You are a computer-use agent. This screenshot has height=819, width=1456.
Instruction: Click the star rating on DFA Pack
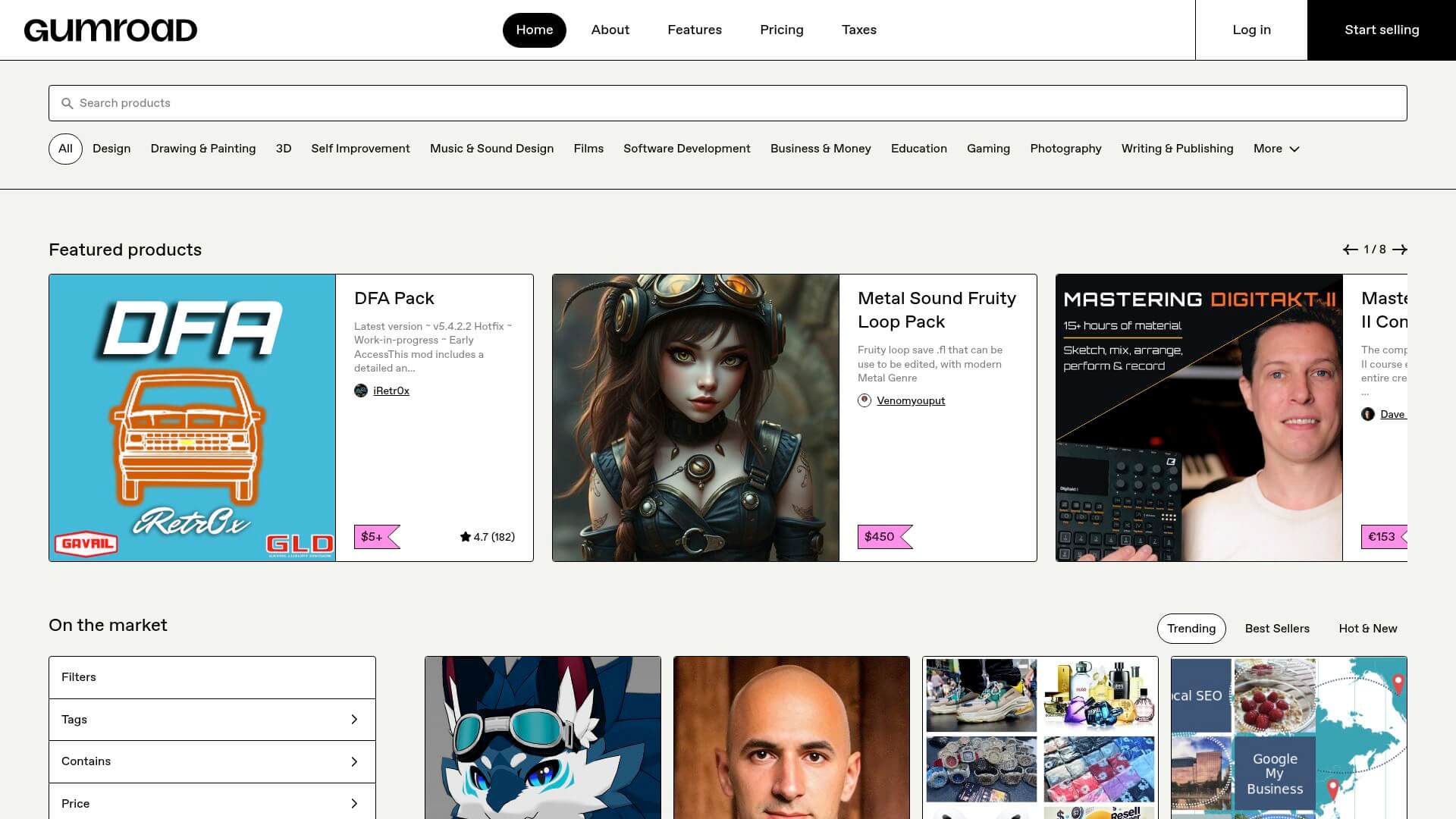click(487, 537)
